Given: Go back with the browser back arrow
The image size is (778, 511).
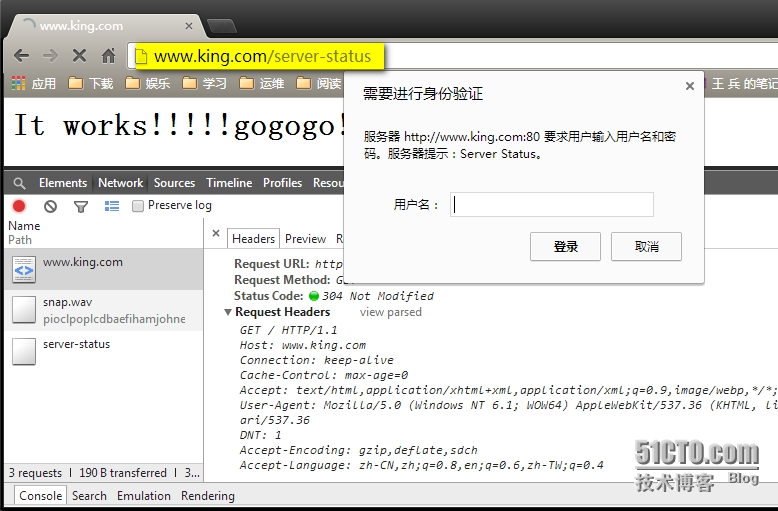Looking at the screenshot, I should point(21,56).
